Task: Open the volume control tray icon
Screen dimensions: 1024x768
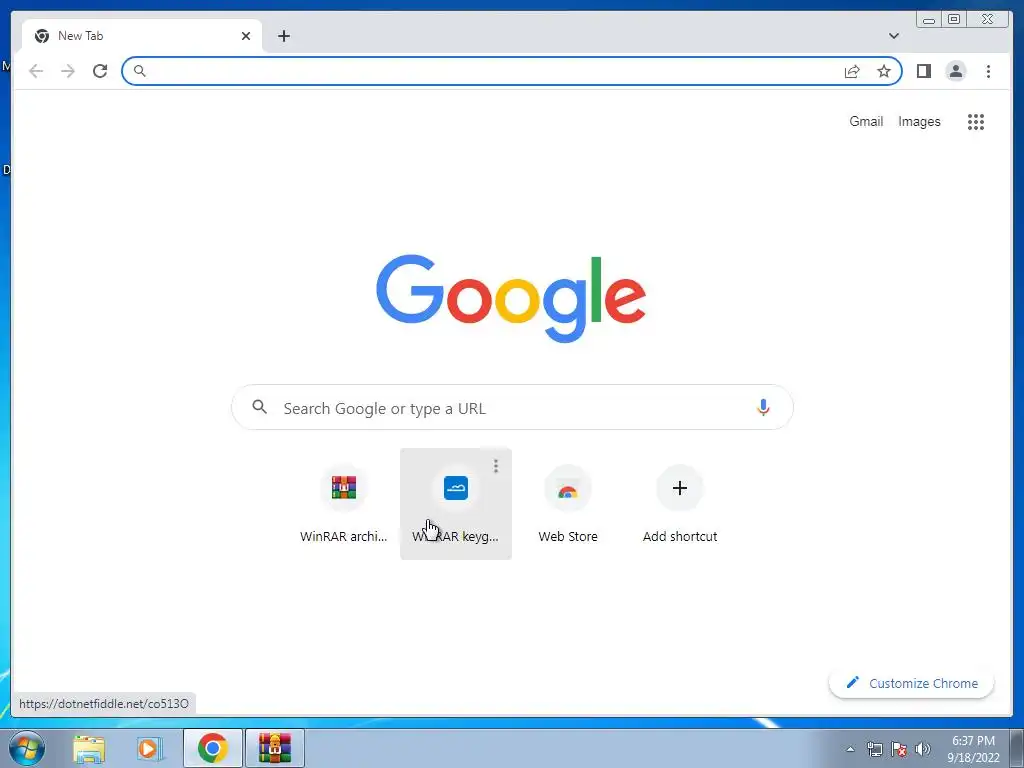Action: coord(923,749)
